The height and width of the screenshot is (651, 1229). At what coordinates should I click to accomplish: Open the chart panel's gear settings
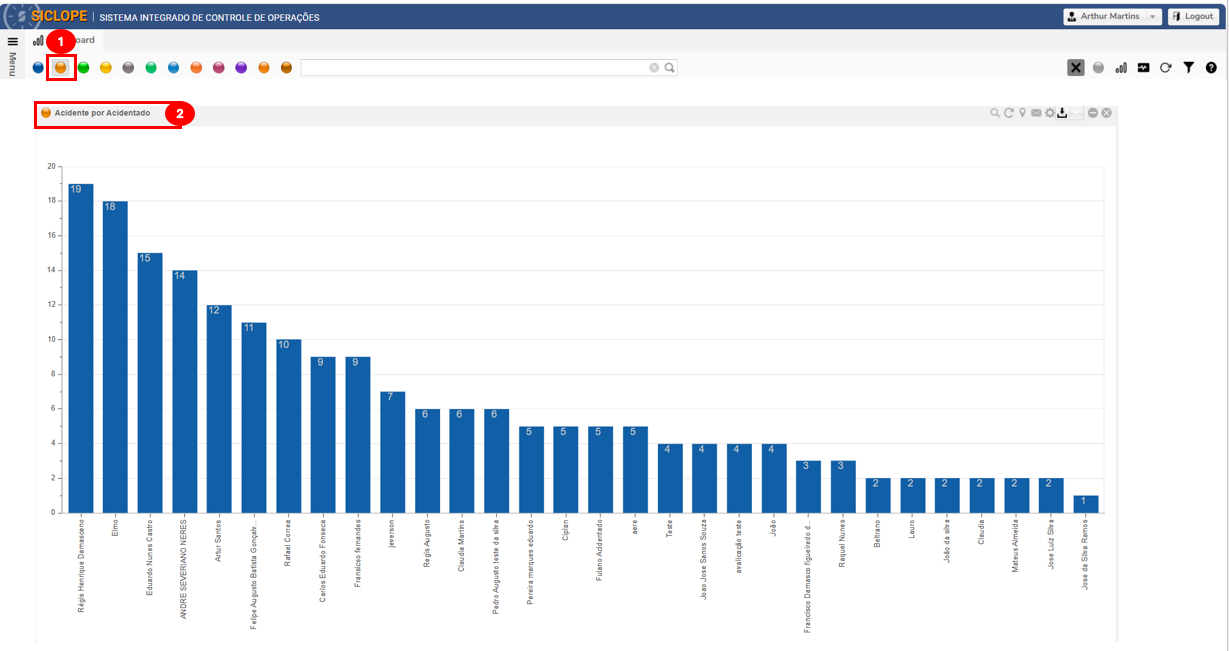[x=1050, y=113]
